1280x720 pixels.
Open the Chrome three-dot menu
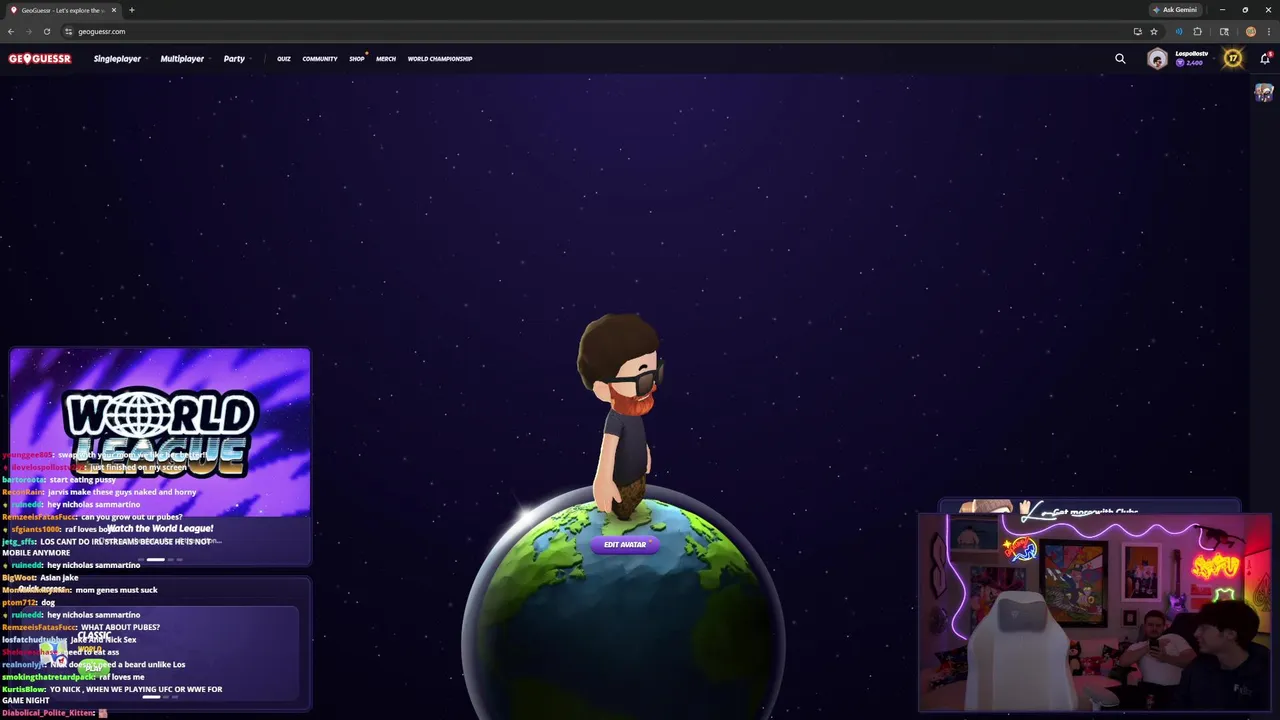[1268, 31]
